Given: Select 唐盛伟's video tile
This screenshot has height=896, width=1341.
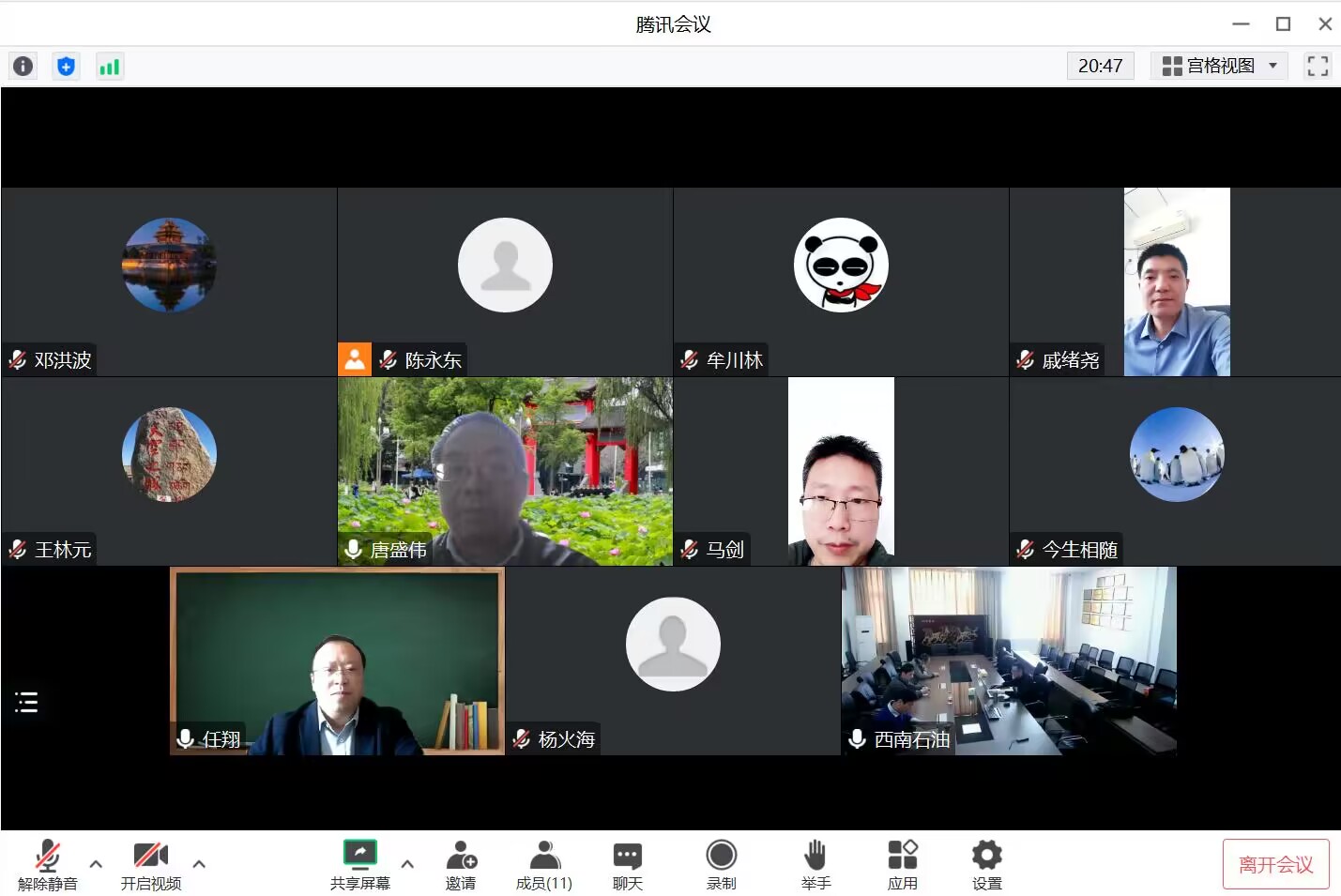Looking at the screenshot, I should point(505,471).
